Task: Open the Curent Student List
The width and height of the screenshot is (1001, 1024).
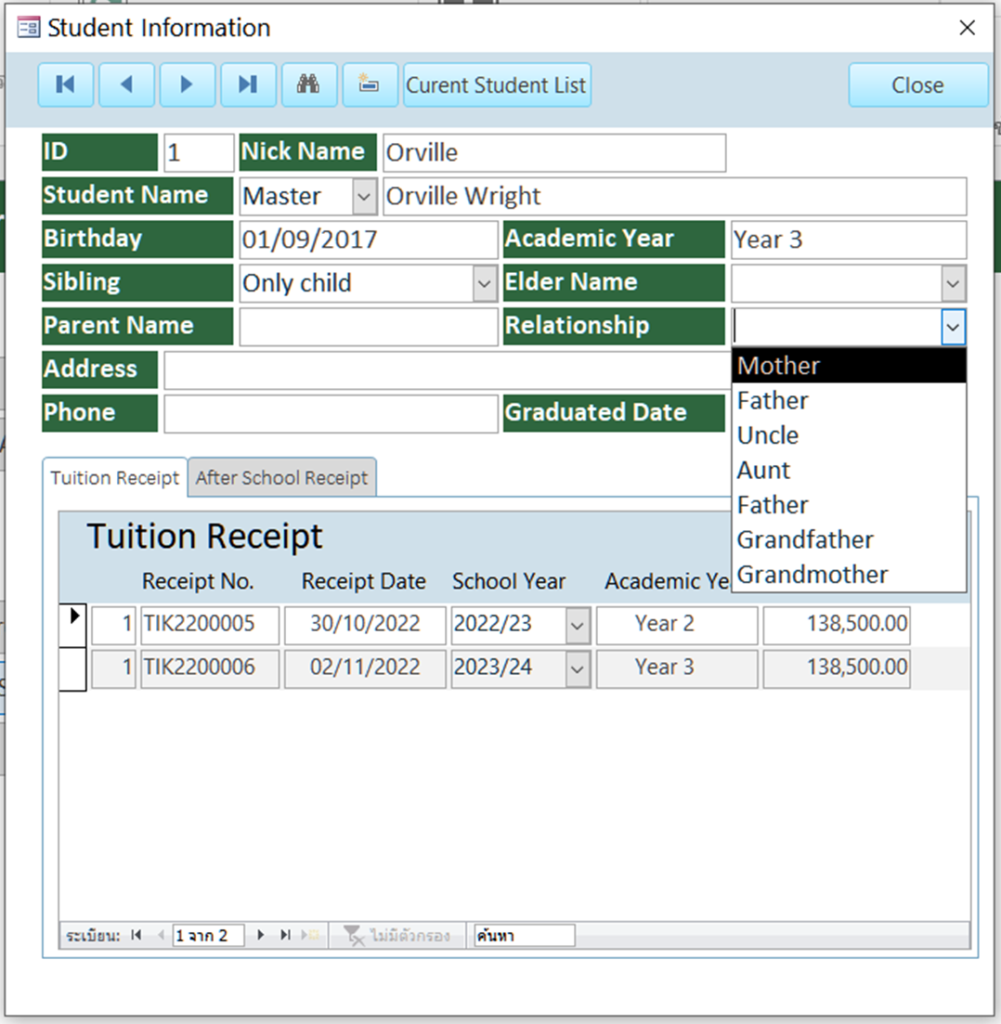Action: [x=496, y=85]
